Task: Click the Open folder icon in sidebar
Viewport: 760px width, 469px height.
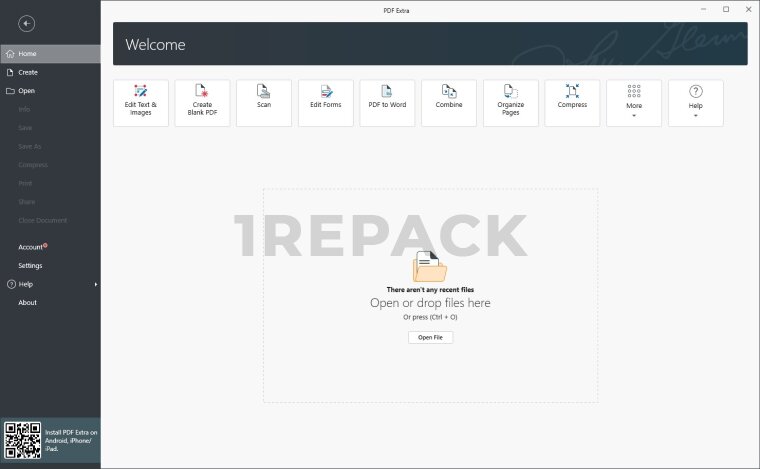Action: point(10,91)
